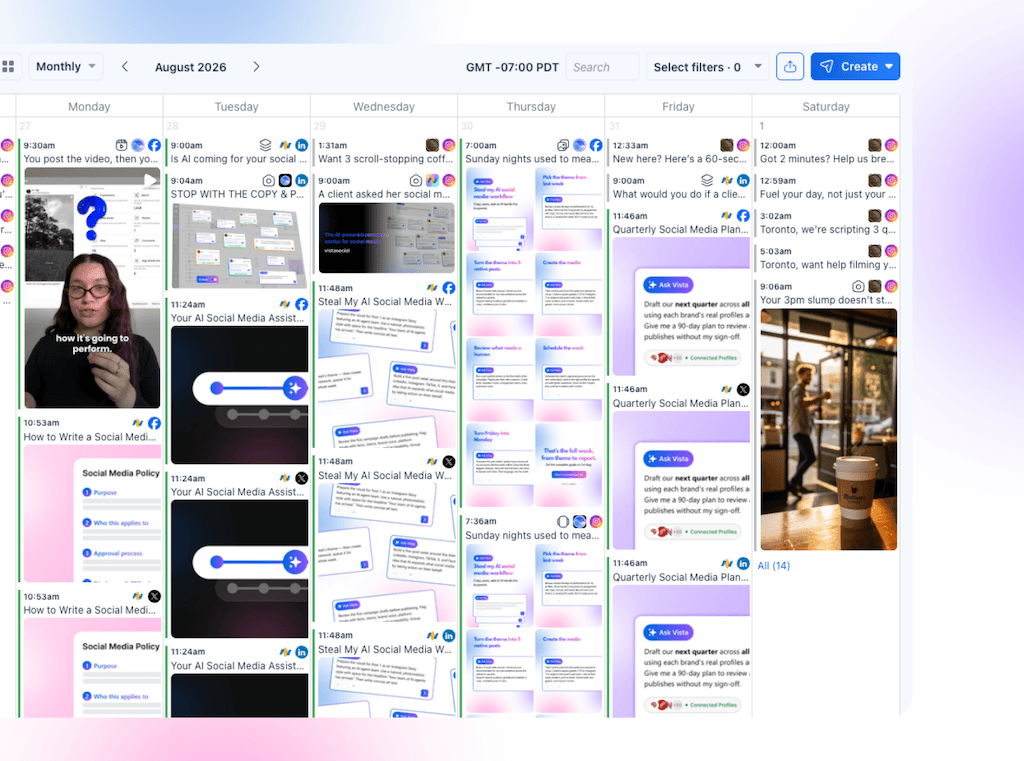Click the Thursday column header
The image size is (1024, 761).
coord(531,106)
